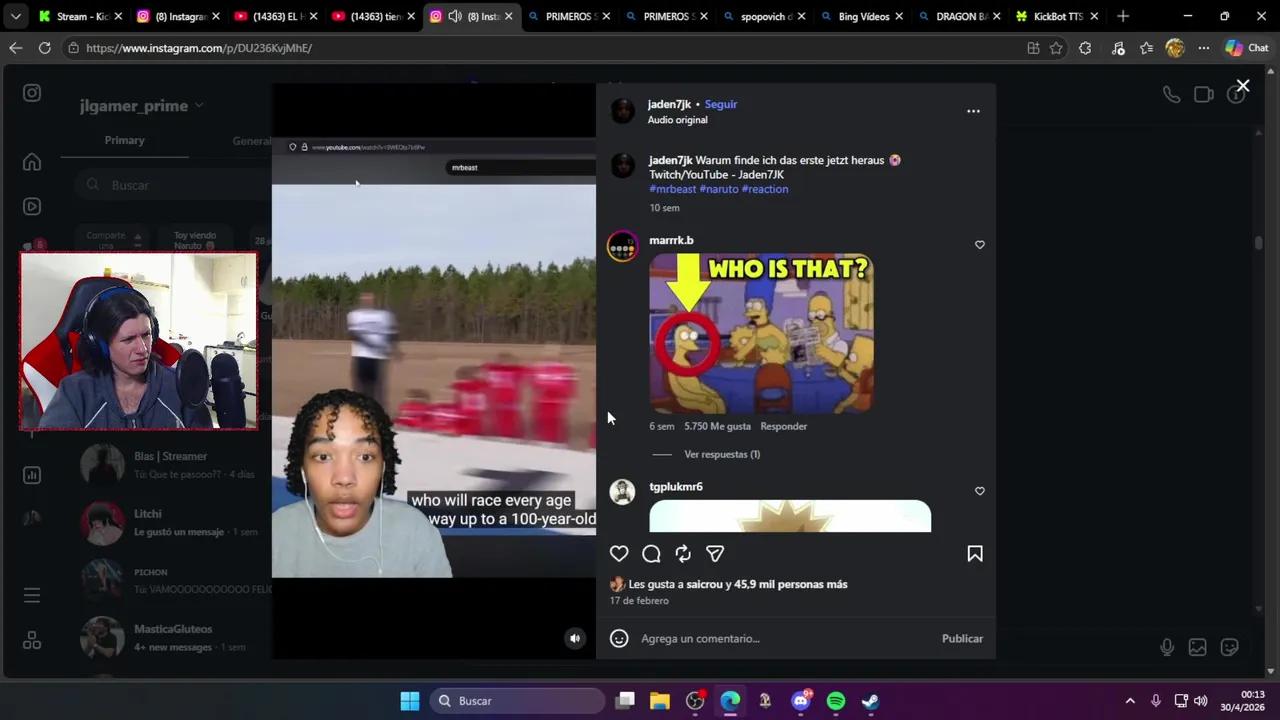Switch to Primary messages tab
This screenshot has height=720, width=1280.
coord(124,140)
